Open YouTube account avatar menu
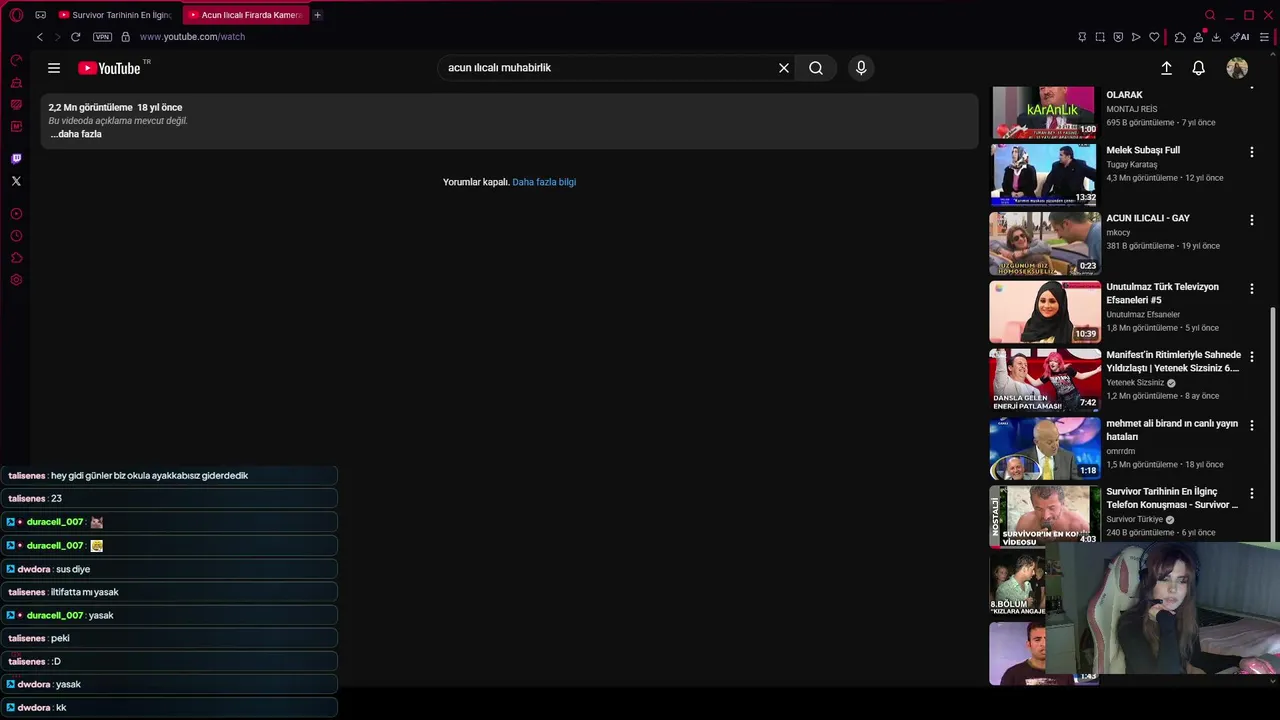The image size is (1280, 720). [1237, 68]
